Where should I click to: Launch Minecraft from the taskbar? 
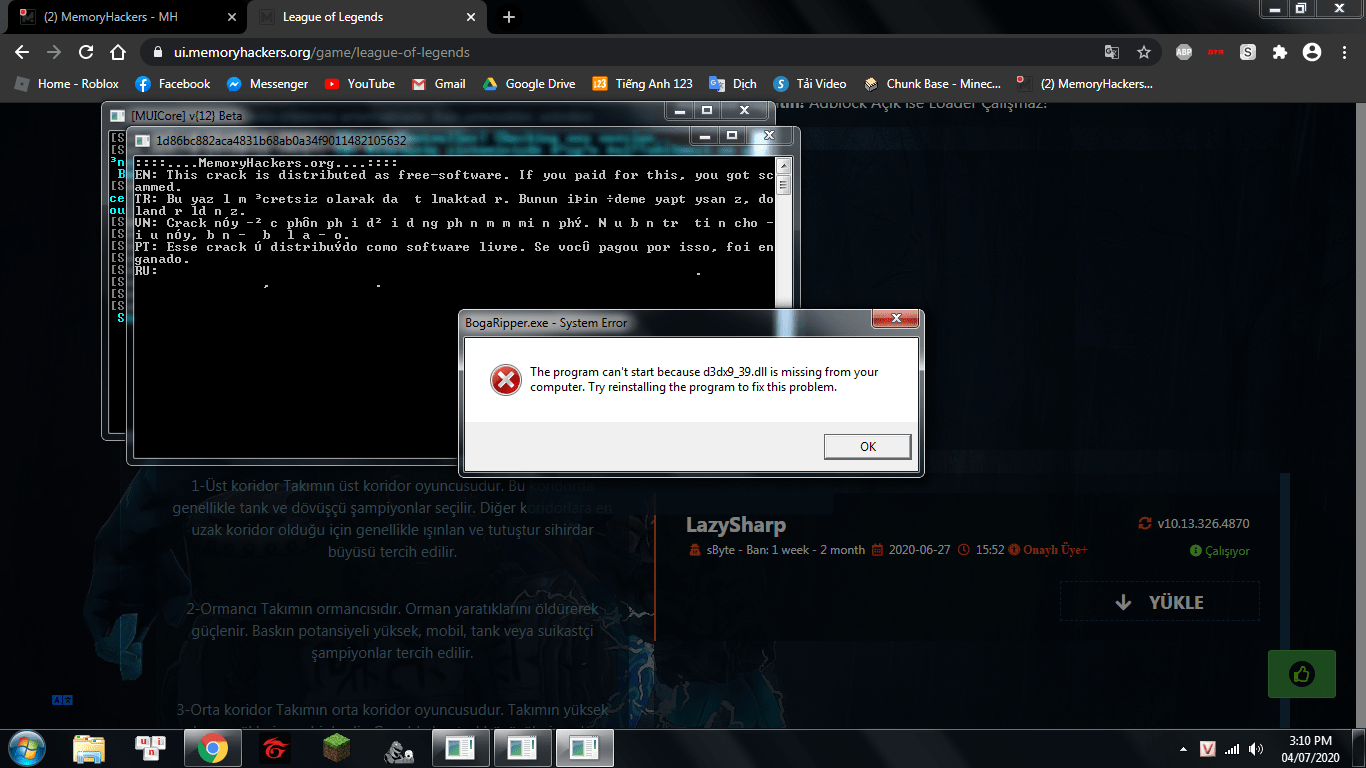tap(337, 748)
